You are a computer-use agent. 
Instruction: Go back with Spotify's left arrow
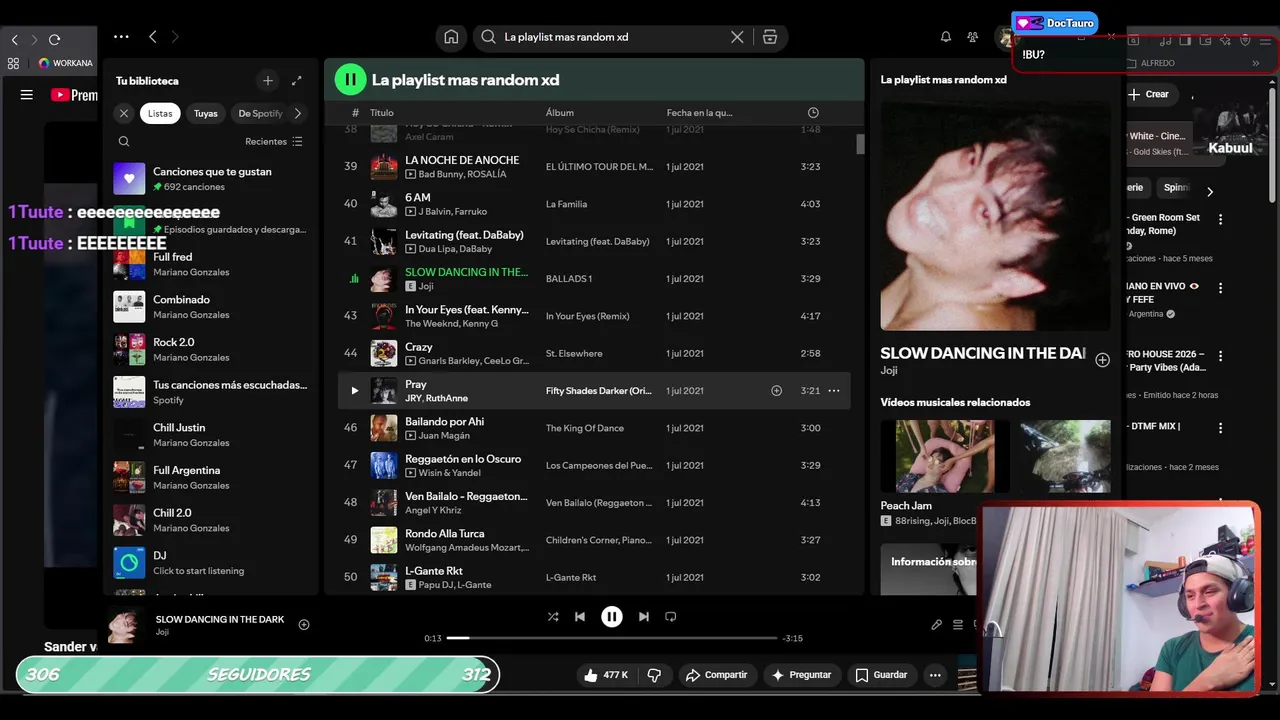(x=153, y=37)
